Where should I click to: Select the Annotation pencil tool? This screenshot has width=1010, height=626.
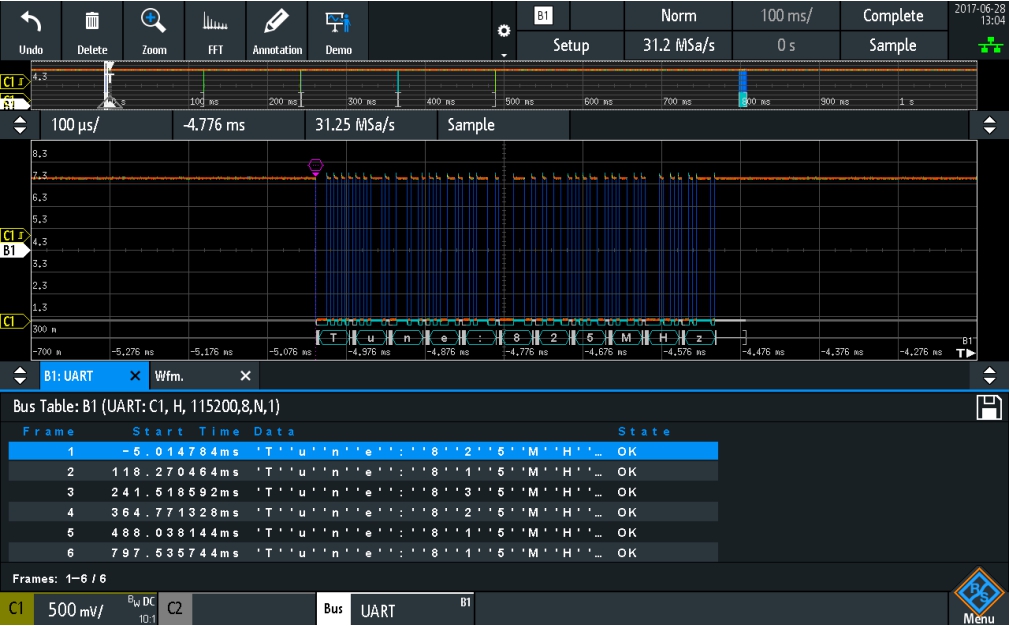[x=277, y=31]
